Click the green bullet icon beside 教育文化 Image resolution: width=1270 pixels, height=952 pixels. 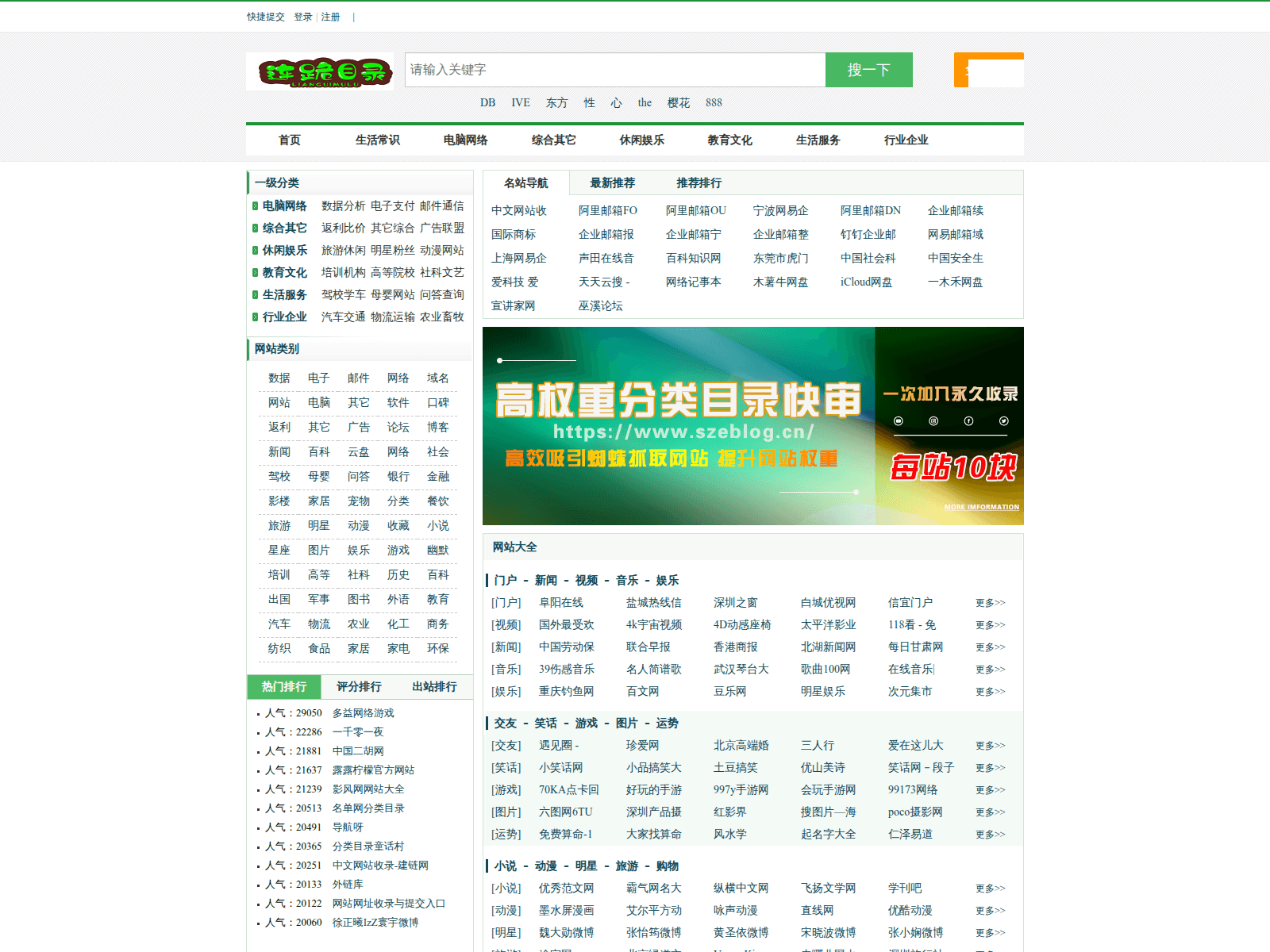[255, 273]
